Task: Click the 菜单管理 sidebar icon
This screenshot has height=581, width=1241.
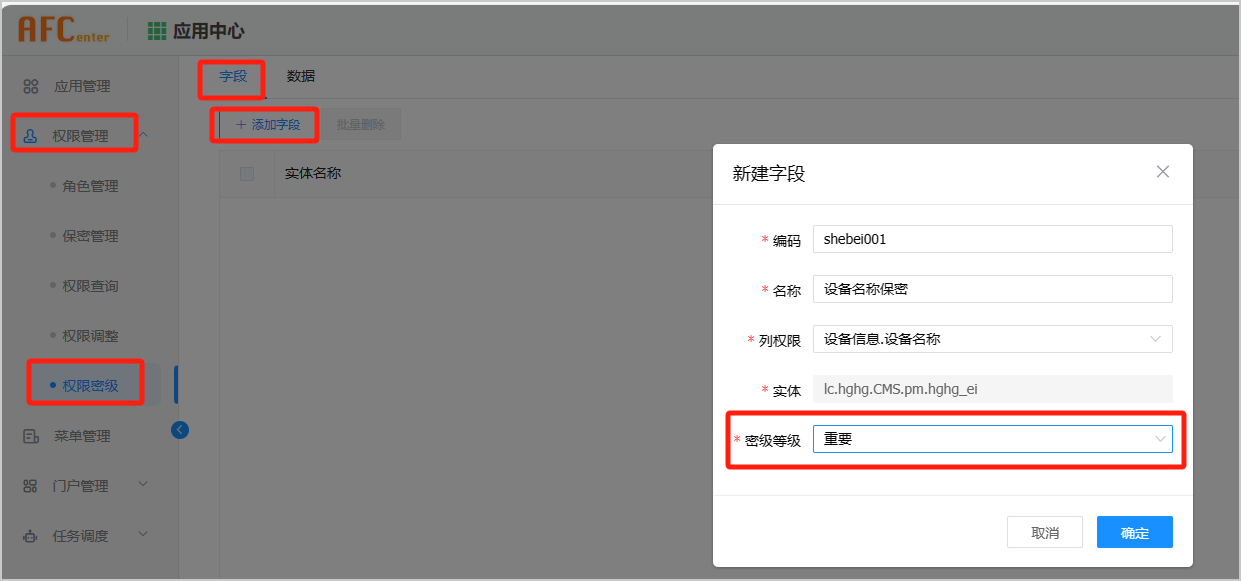Action: click(31, 436)
